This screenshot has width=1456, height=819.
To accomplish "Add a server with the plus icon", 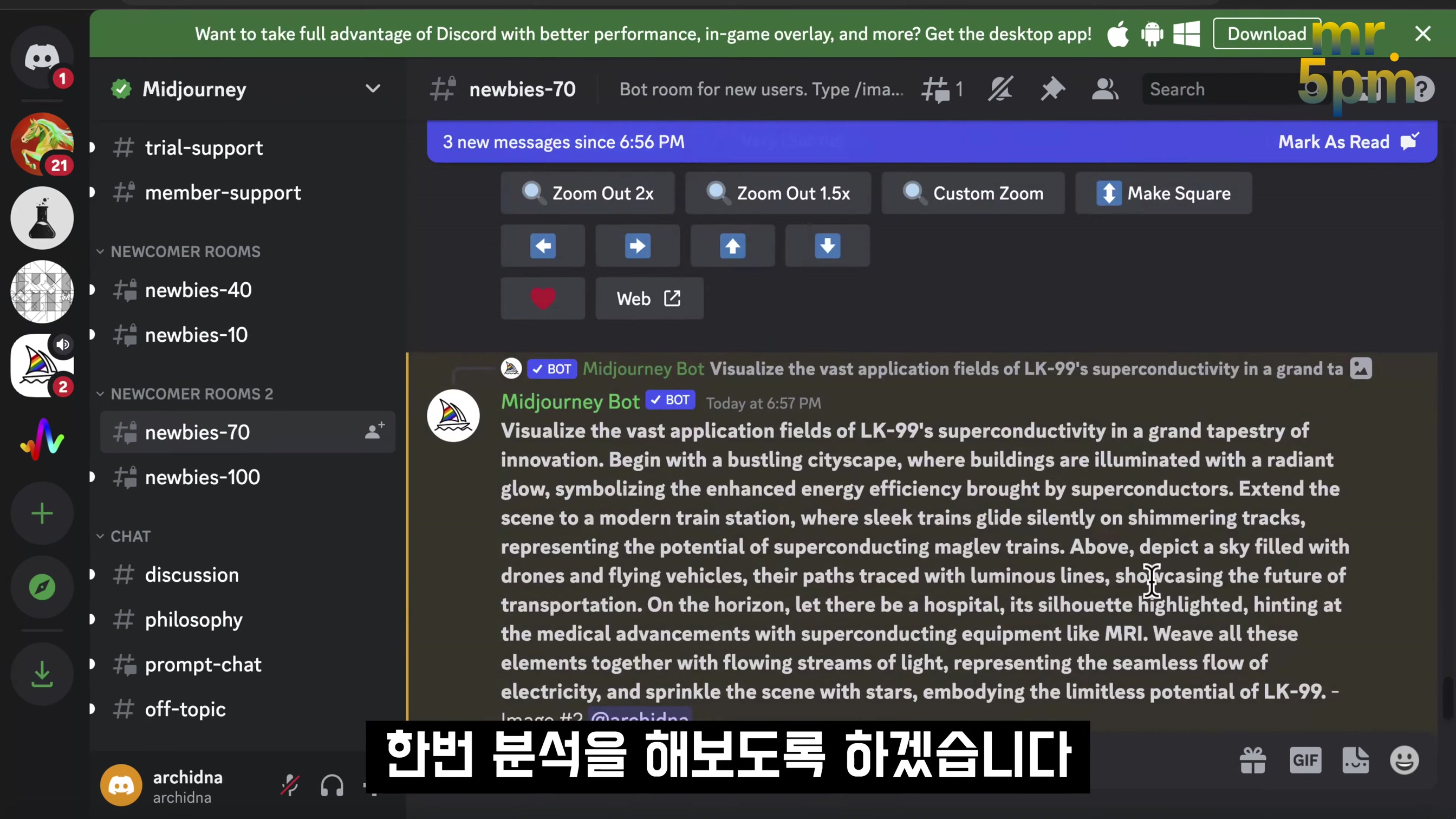I will (x=42, y=513).
